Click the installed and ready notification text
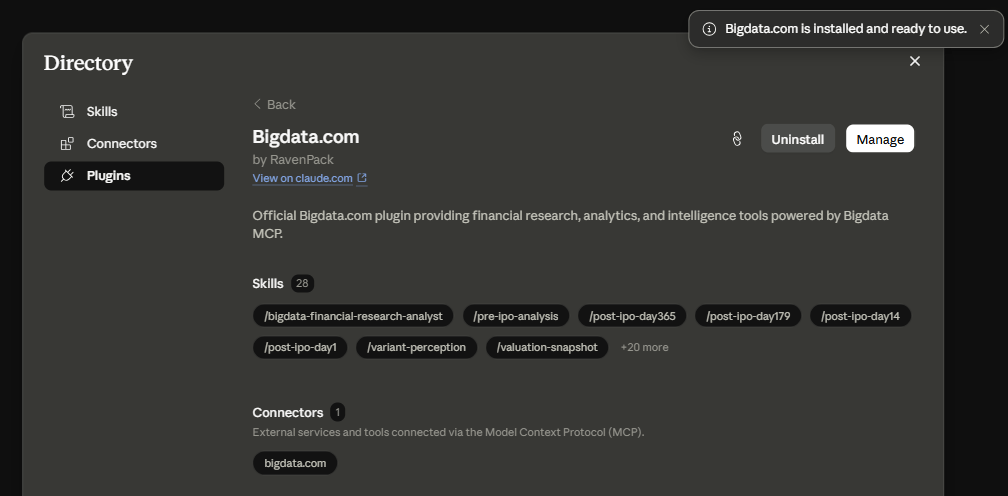 (846, 29)
